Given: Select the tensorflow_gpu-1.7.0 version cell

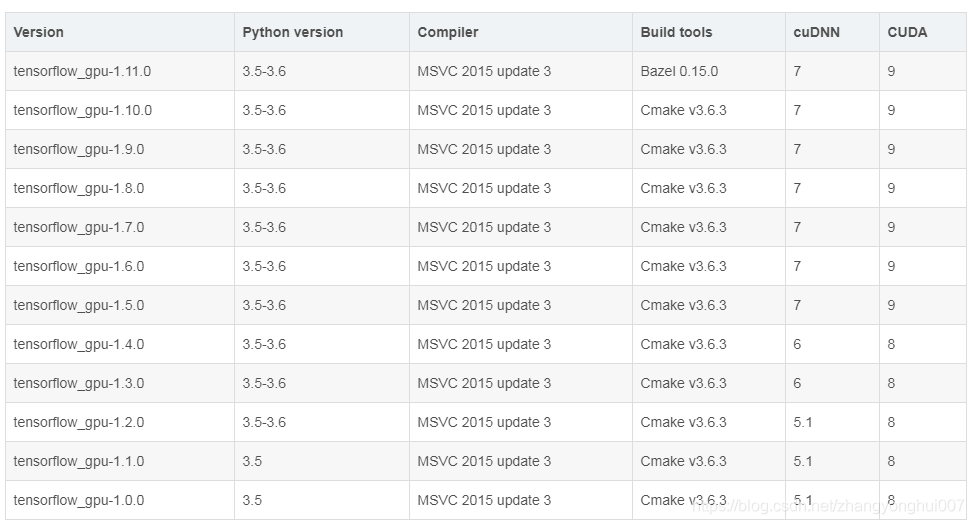Looking at the screenshot, I should pos(79,227).
